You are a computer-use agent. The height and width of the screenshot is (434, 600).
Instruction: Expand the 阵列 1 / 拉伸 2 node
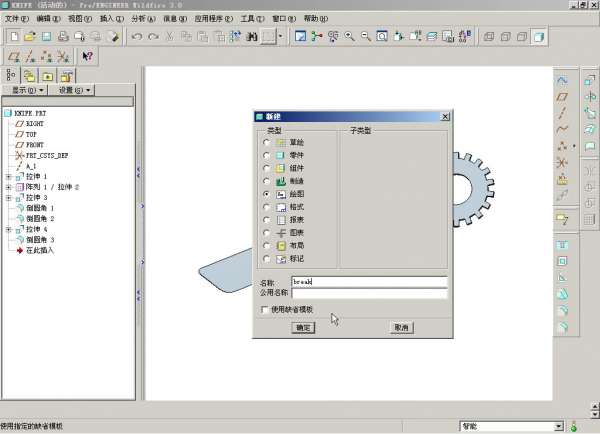(x=8, y=187)
